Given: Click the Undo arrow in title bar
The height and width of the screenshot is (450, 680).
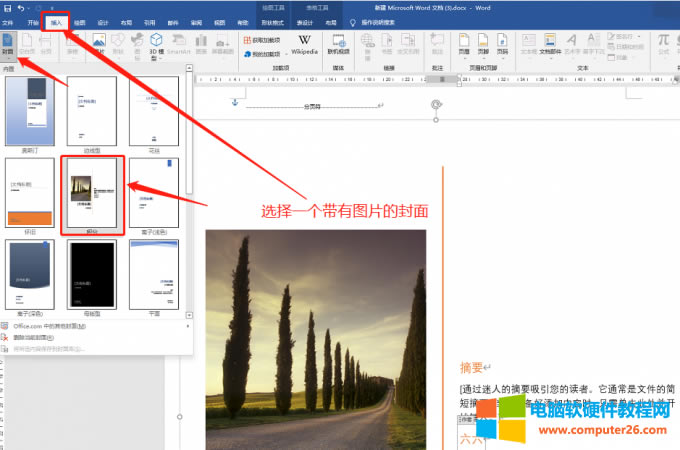Looking at the screenshot, I should point(20,7).
